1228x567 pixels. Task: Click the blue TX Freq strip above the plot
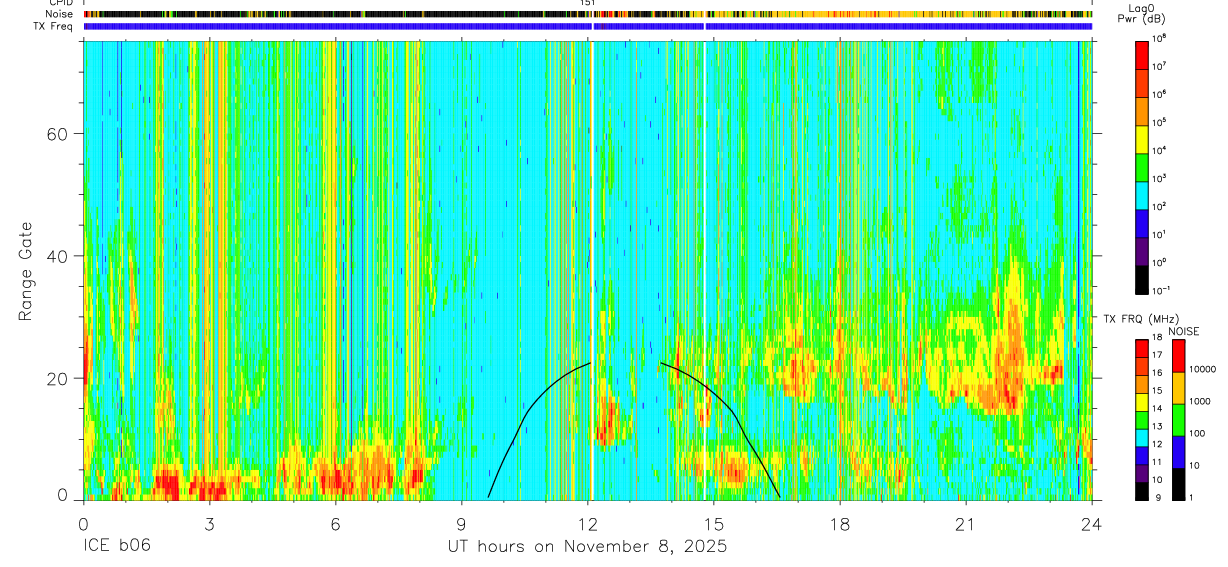click(x=587, y=26)
